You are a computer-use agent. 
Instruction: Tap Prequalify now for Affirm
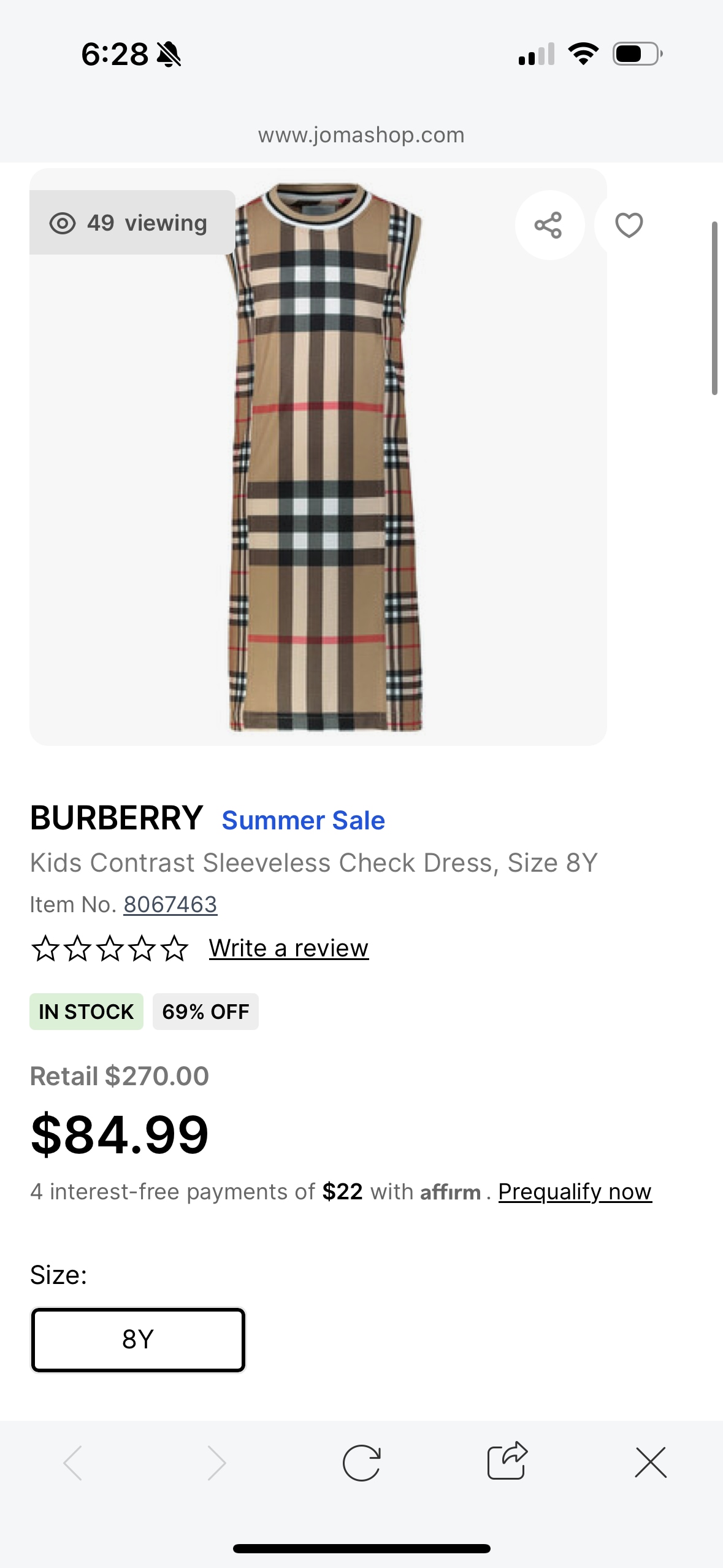click(x=575, y=1191)
